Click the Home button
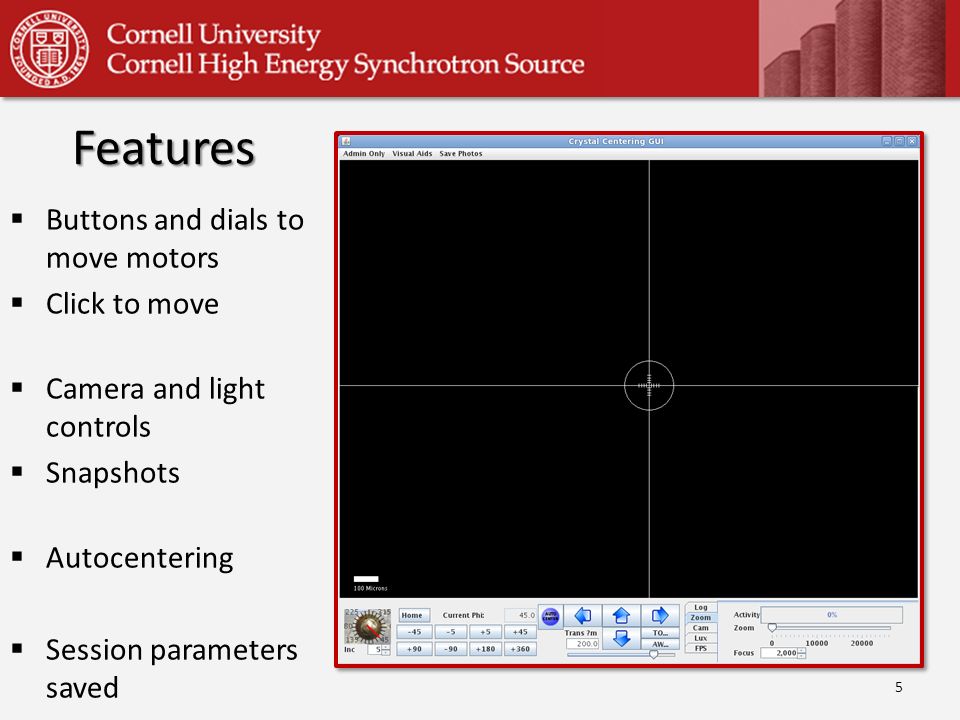This screenshot has width=960, height=720. (x=413, y=615)
